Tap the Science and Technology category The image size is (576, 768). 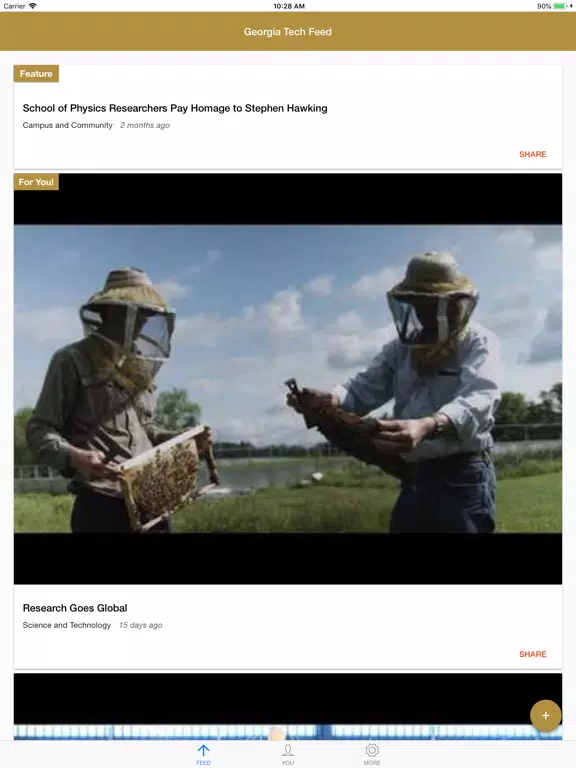[x=67, y=625]
